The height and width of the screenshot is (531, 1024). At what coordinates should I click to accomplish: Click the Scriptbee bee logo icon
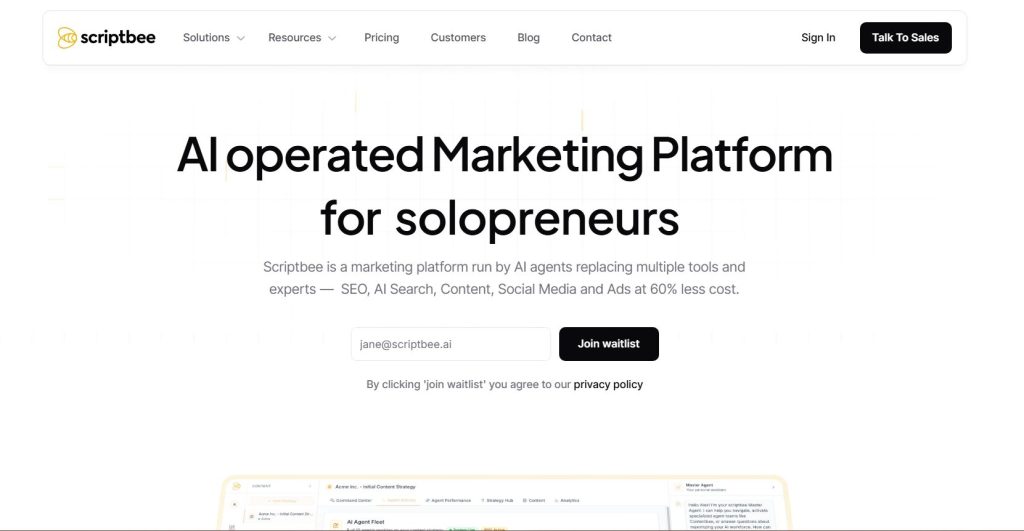(67, 38)
